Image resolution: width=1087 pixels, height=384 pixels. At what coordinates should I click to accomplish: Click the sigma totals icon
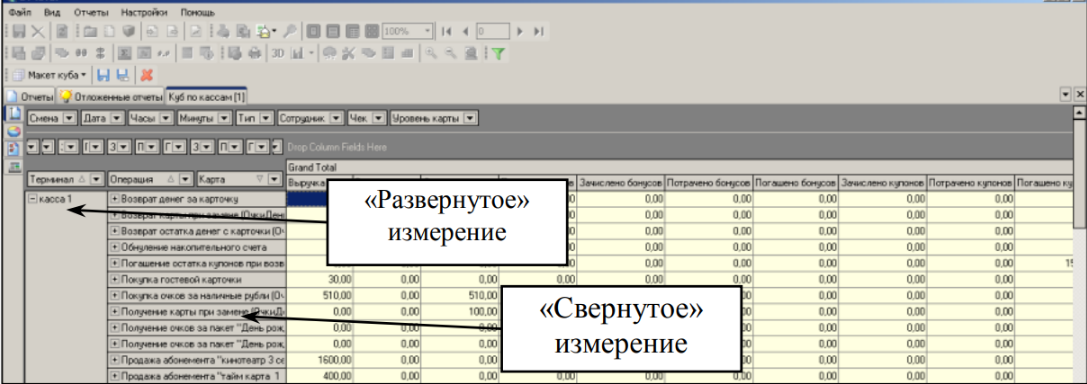coord(125,53)
